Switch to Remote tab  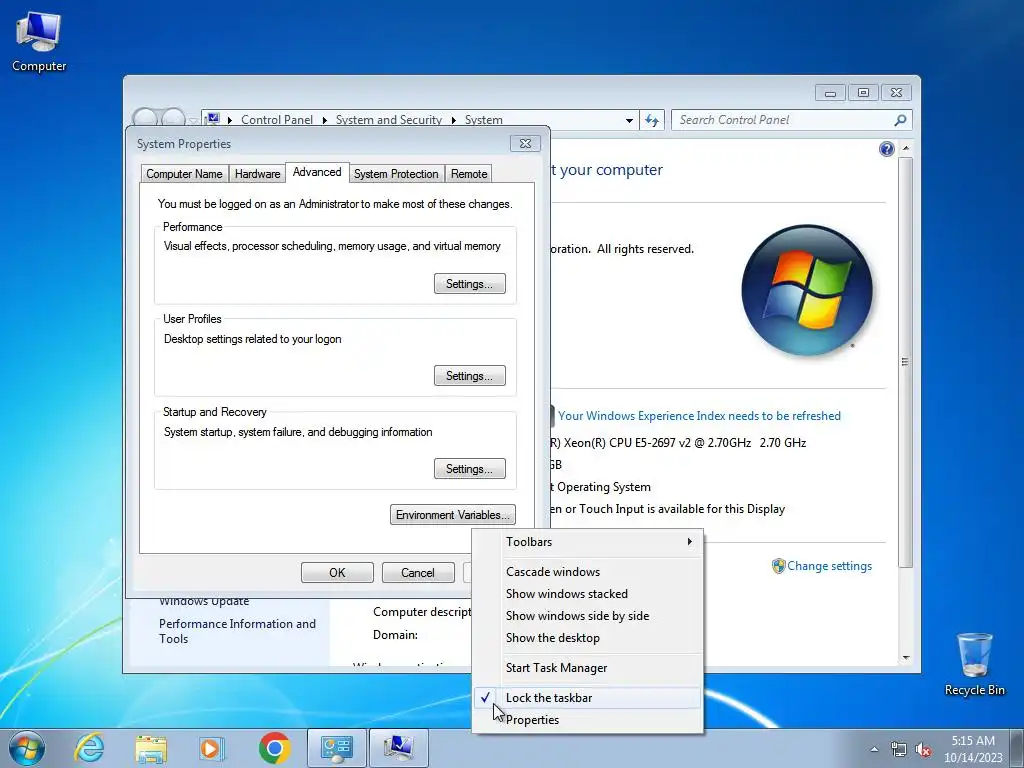[469, 174]
